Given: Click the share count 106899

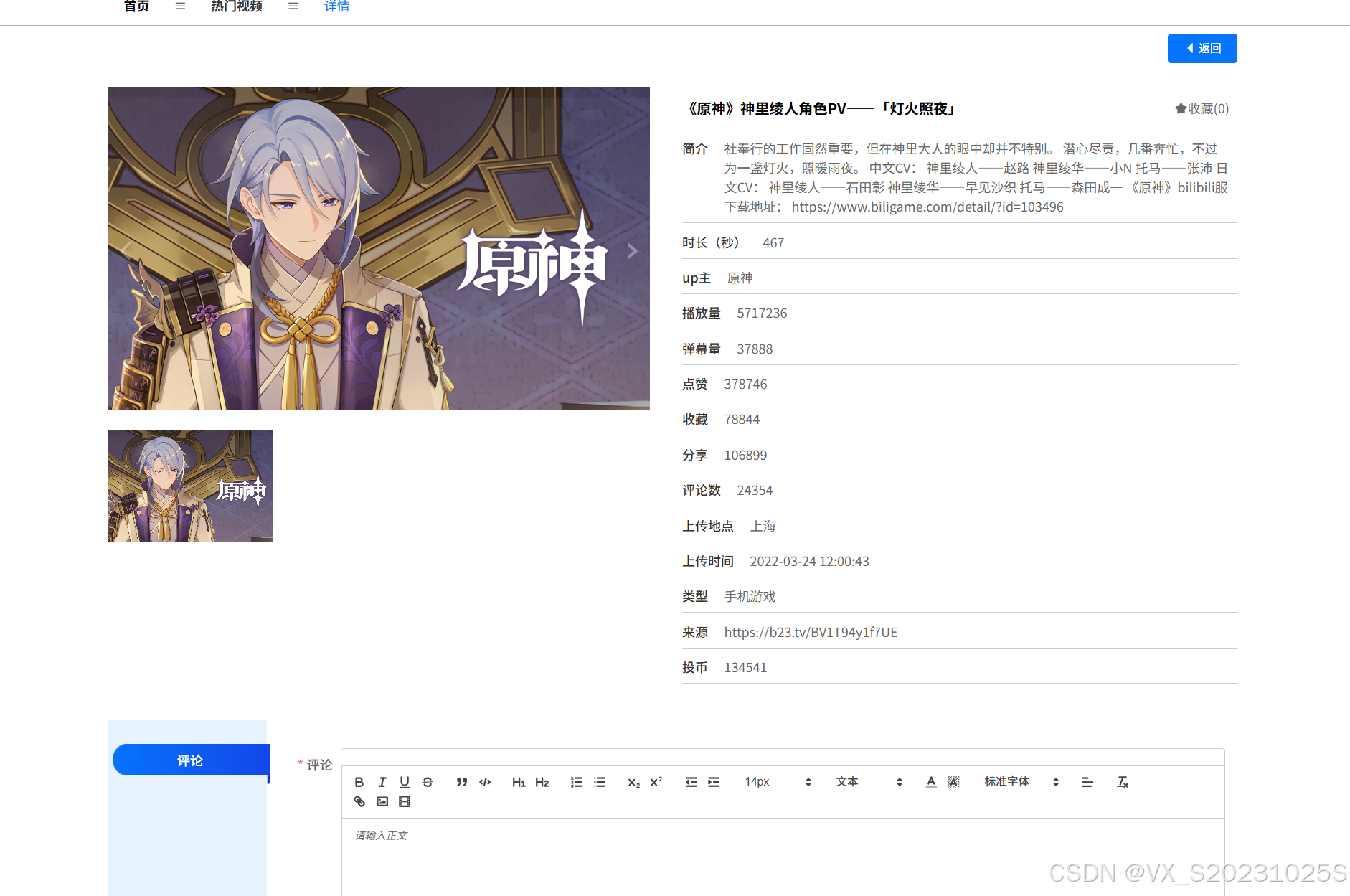Looking at the screenshot, I should [745, 455].
